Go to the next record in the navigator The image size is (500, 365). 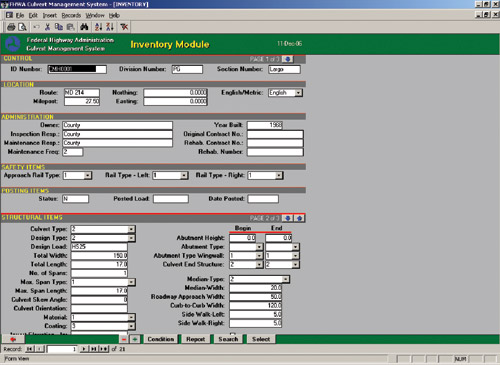(84, 349)
